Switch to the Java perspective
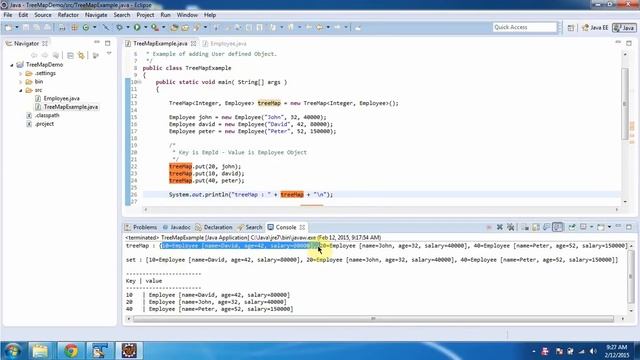 [x=624, y=27]
